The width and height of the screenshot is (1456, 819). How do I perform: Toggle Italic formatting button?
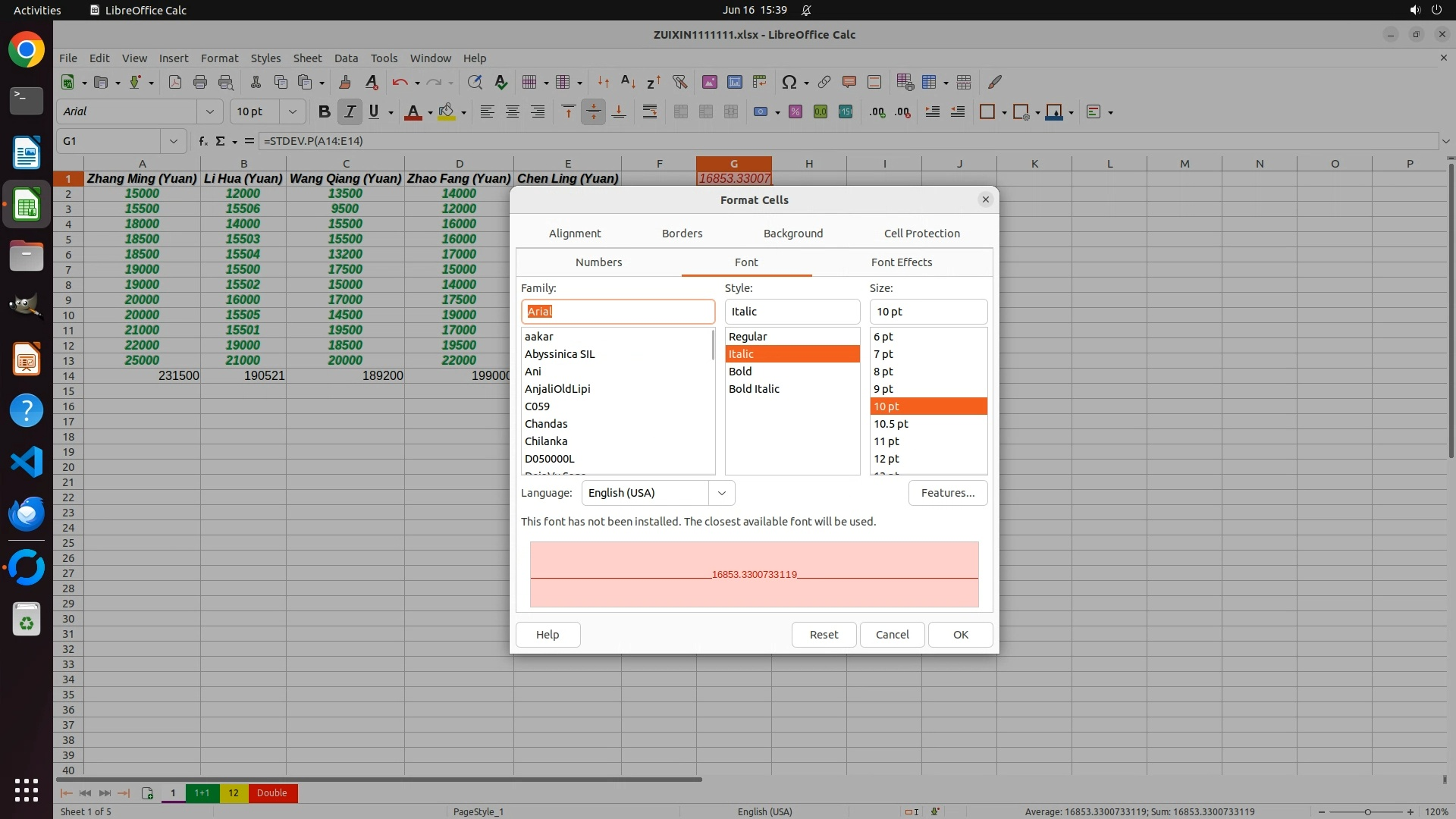click(350, 111)
